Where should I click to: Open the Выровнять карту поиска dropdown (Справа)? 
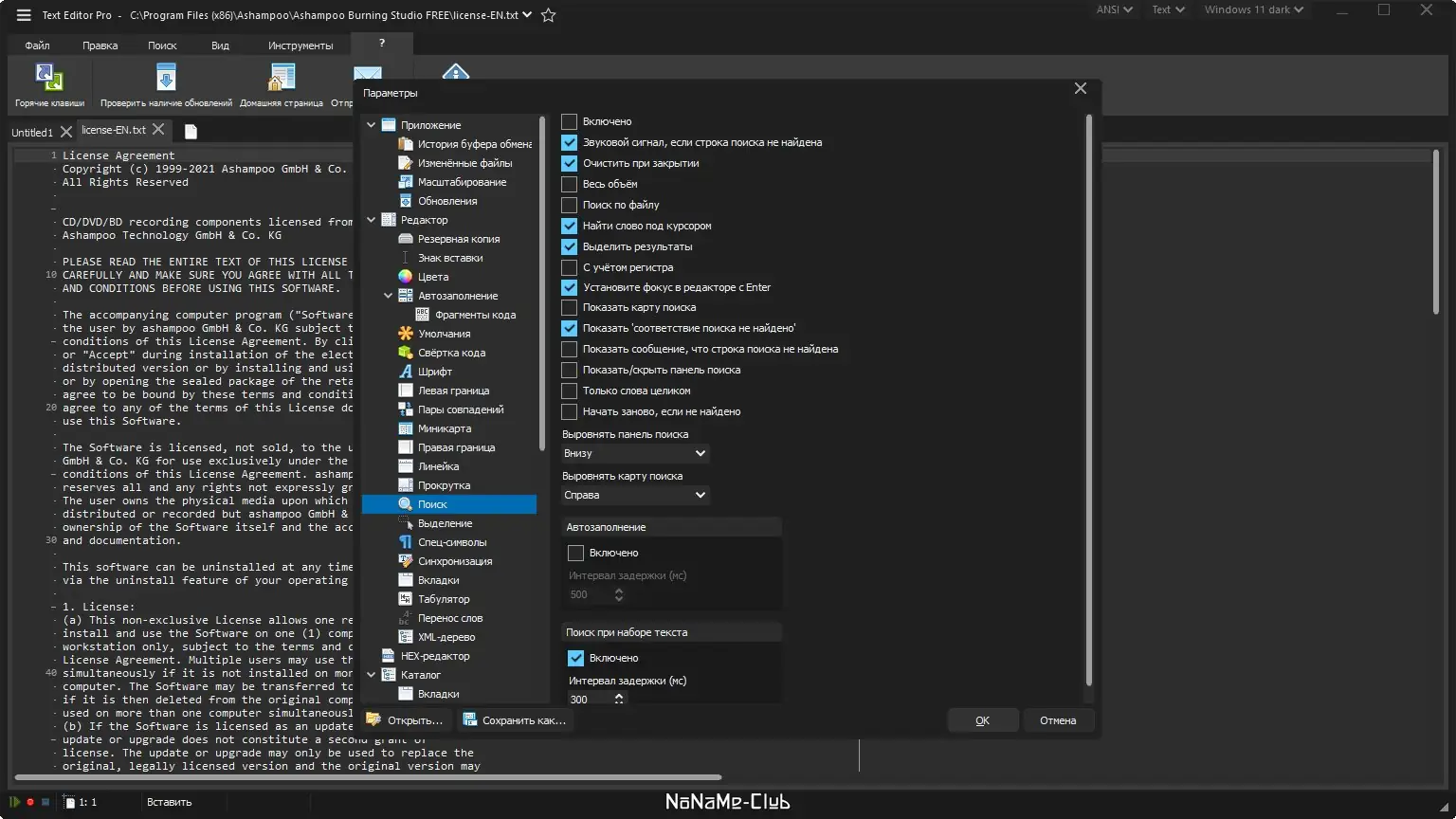pyautogui.click(x=635, y=495)
